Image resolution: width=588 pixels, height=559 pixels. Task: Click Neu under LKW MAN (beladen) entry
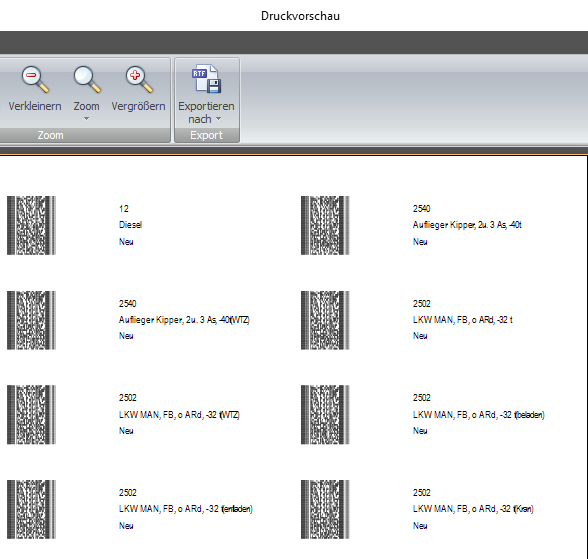pos(420,431)
